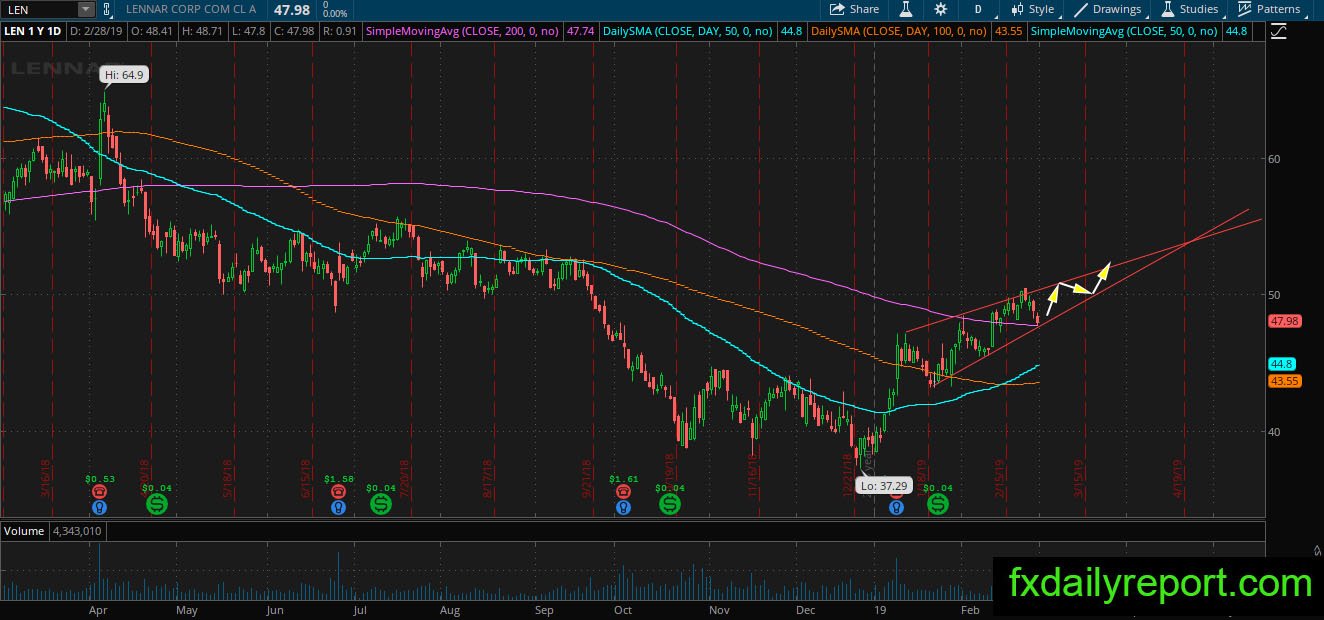
Task: Select SimpleMovingAvg (CLOSE, 50, 0, no) study label
Action: pos(1124,32)
